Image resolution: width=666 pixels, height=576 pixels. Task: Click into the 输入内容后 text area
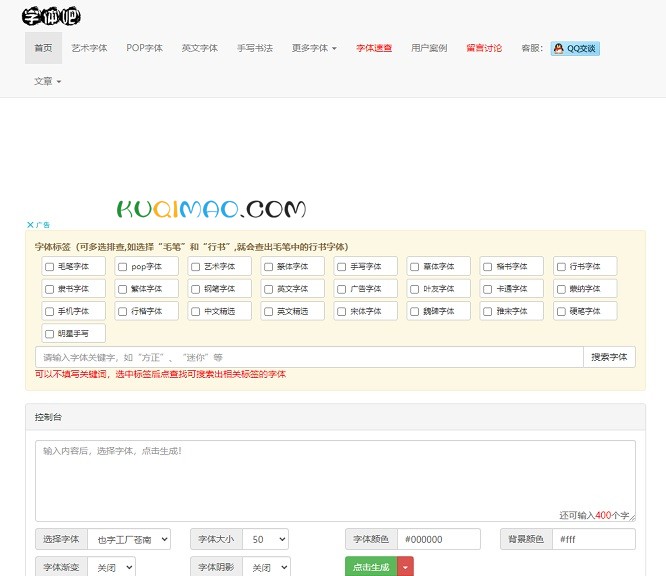pos(335,481)
